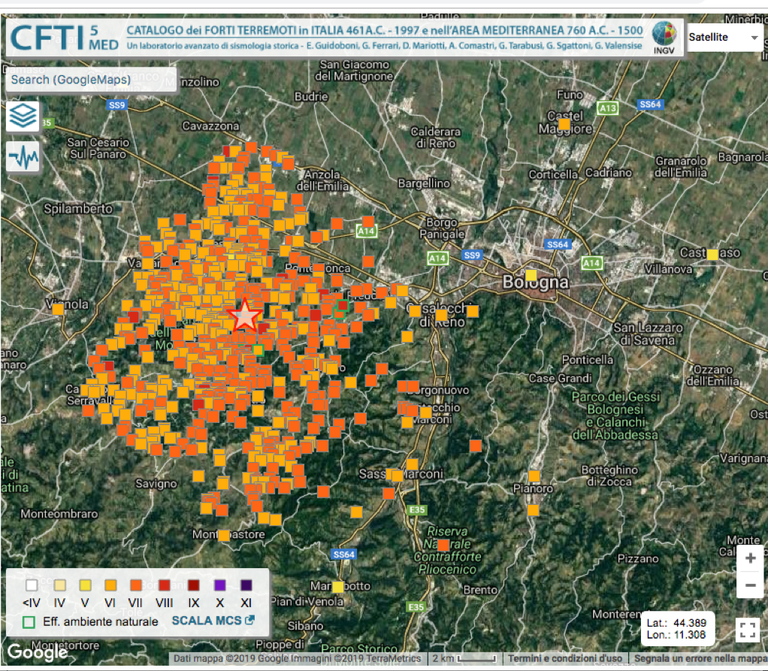Image resolution: width=768 pixels, height=671 pixels.
Task: Click the white <IV intensity swatch
Action: click(31, 585)
